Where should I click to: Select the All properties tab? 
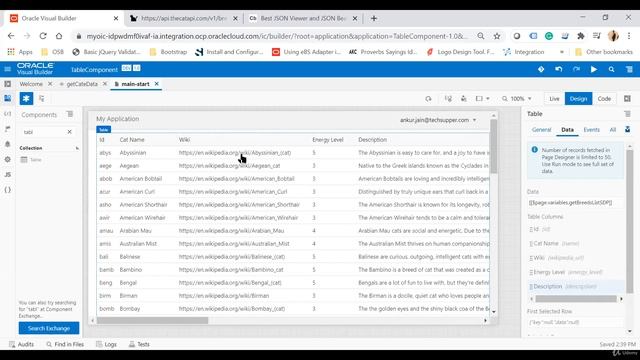(x=613, y=130)
